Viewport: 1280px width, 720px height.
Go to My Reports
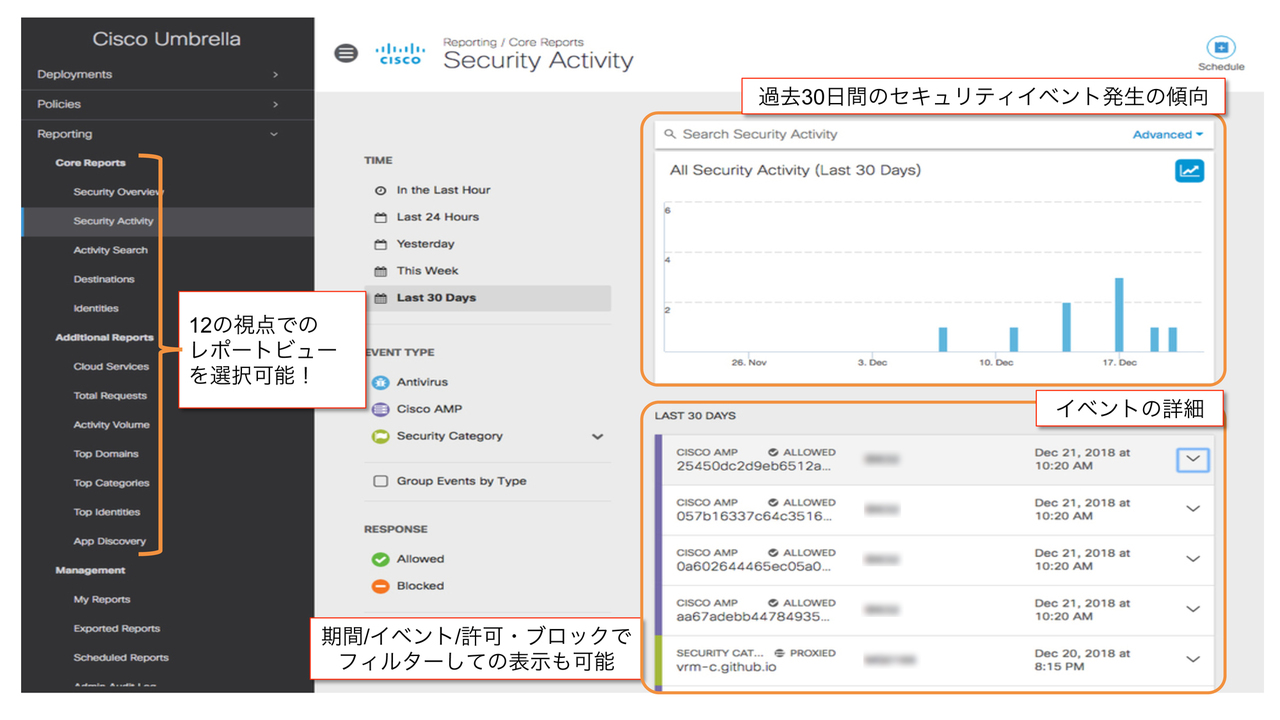102,599
